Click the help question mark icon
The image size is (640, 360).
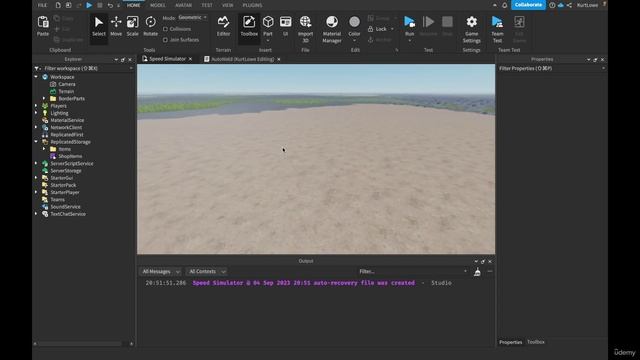click(552, 5)
